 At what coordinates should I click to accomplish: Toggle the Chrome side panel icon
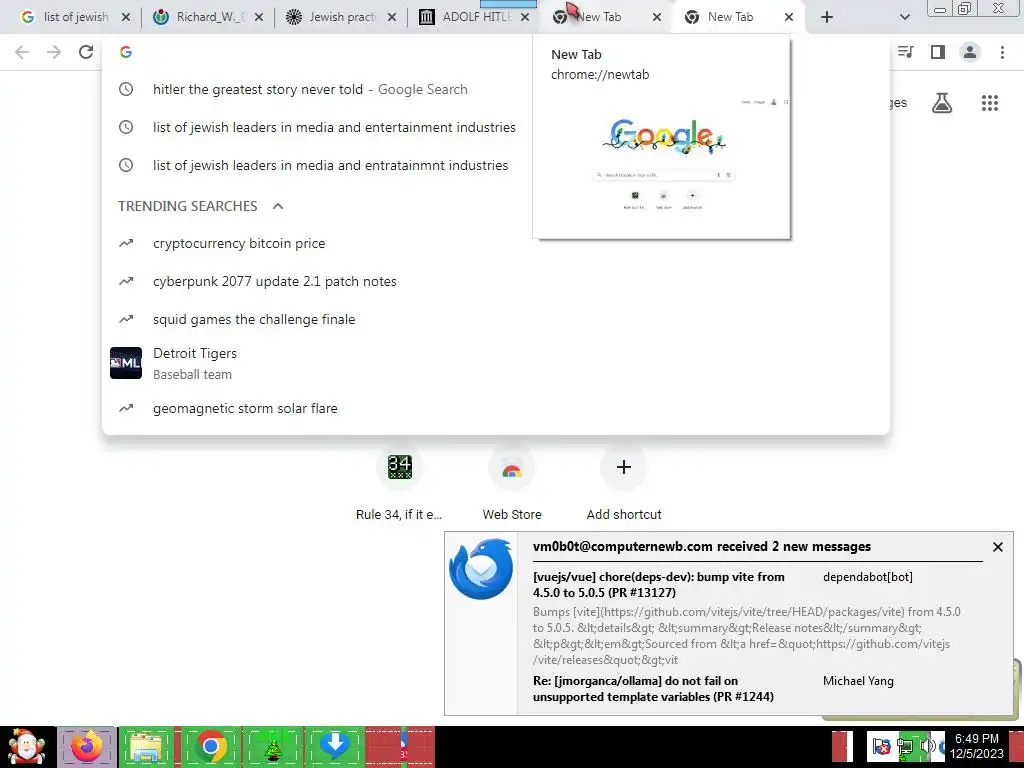[x=938, y=52]
